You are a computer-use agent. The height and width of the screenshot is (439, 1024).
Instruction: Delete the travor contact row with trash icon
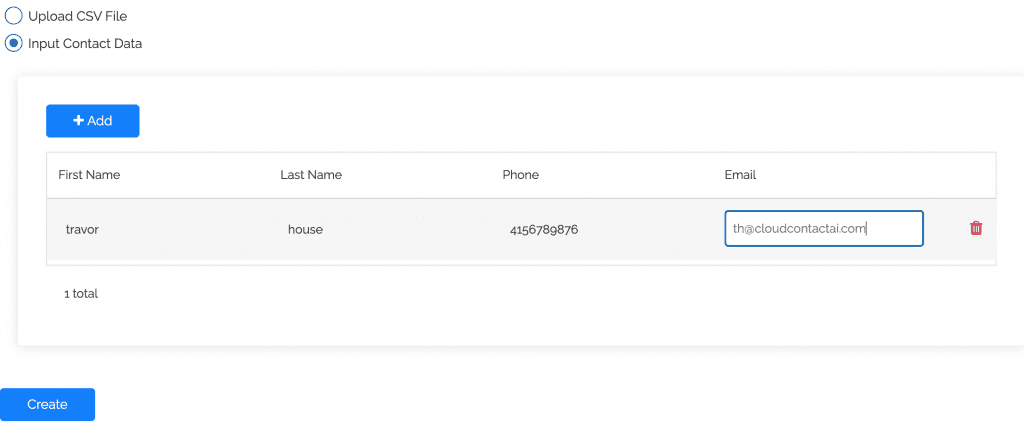click(976, 228)
